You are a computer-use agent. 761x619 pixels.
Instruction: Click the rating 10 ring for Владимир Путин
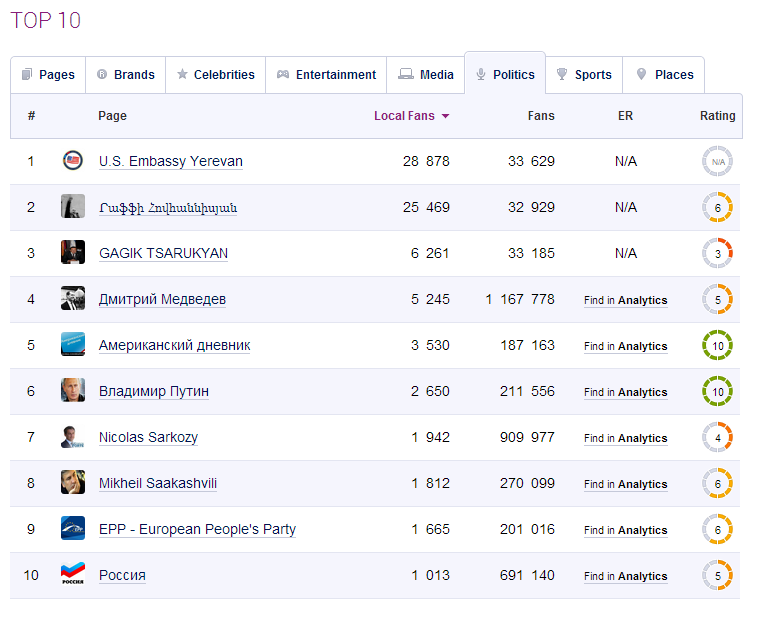click(x=717, y=391)
